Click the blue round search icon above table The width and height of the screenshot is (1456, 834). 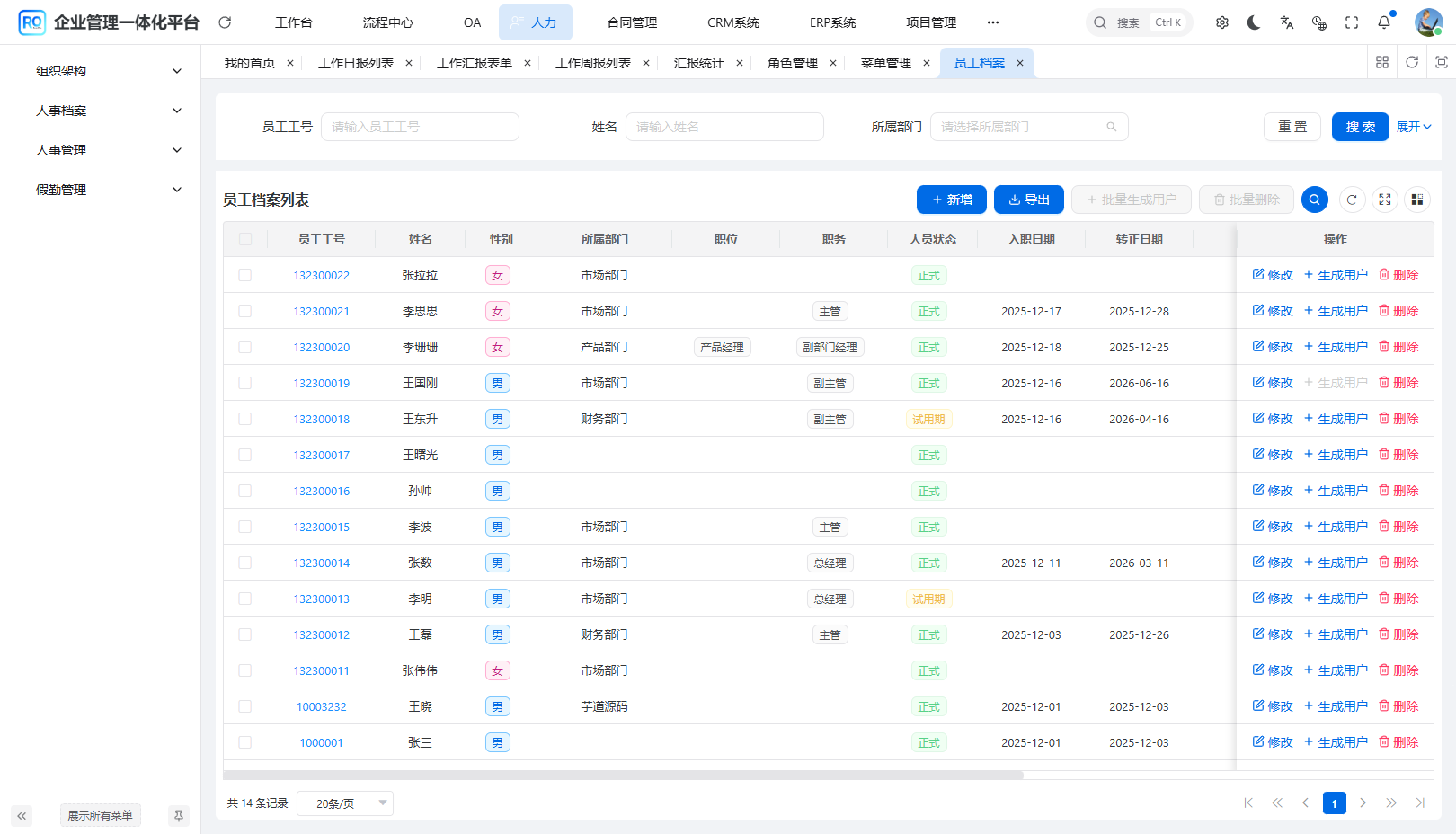pos(1315,200)
